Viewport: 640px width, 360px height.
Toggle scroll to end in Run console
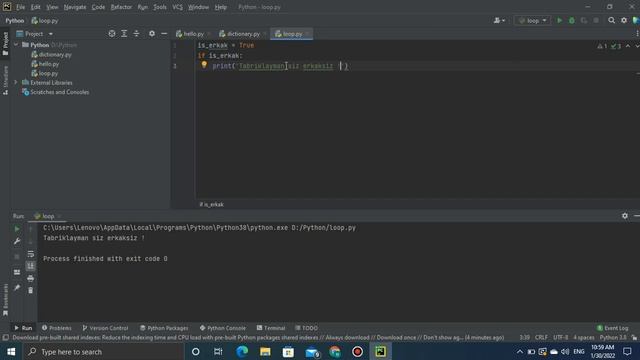click(x=31, y=266)
